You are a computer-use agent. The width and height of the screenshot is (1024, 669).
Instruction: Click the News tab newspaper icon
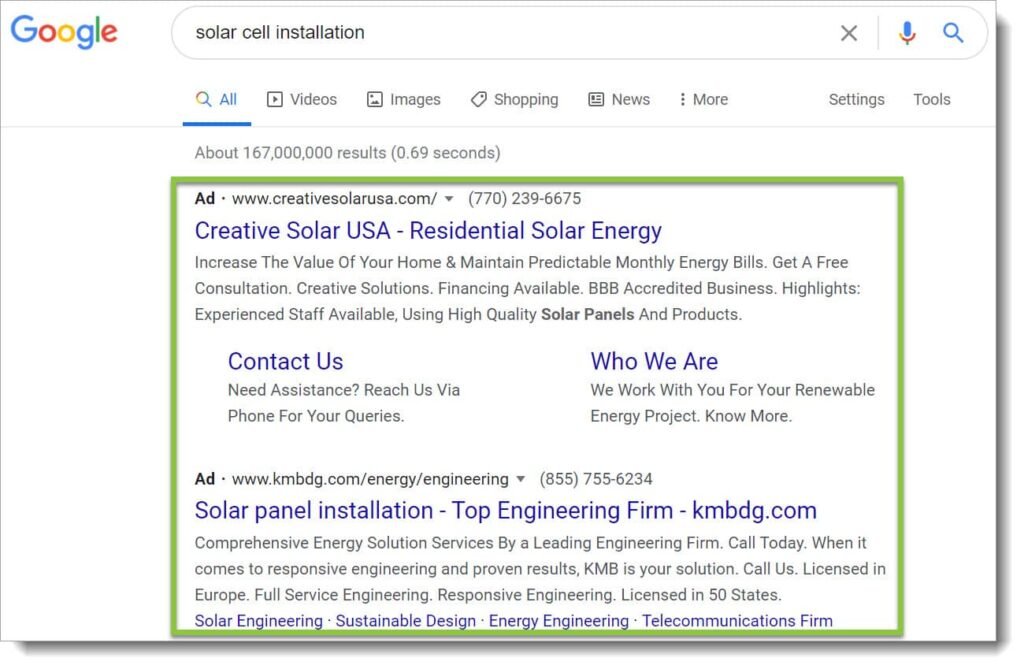point(596,99)
